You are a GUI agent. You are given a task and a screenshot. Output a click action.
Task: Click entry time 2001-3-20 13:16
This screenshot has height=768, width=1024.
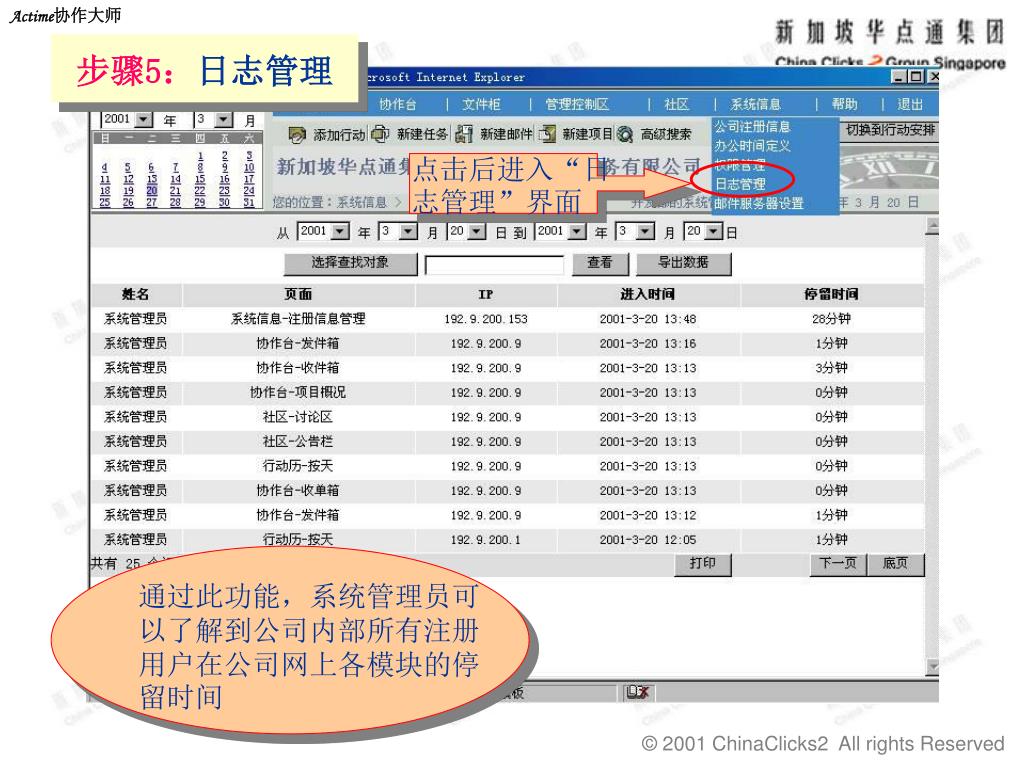[648, 344]
